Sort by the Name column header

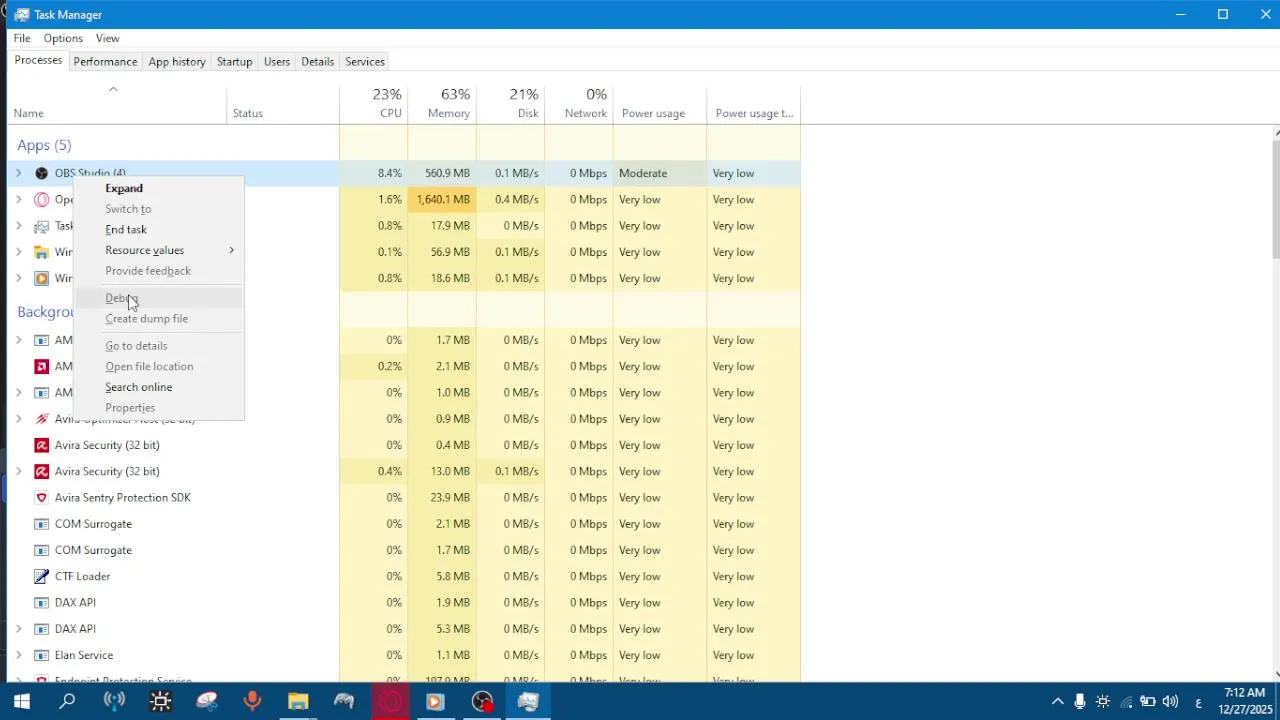coord(117,103)
